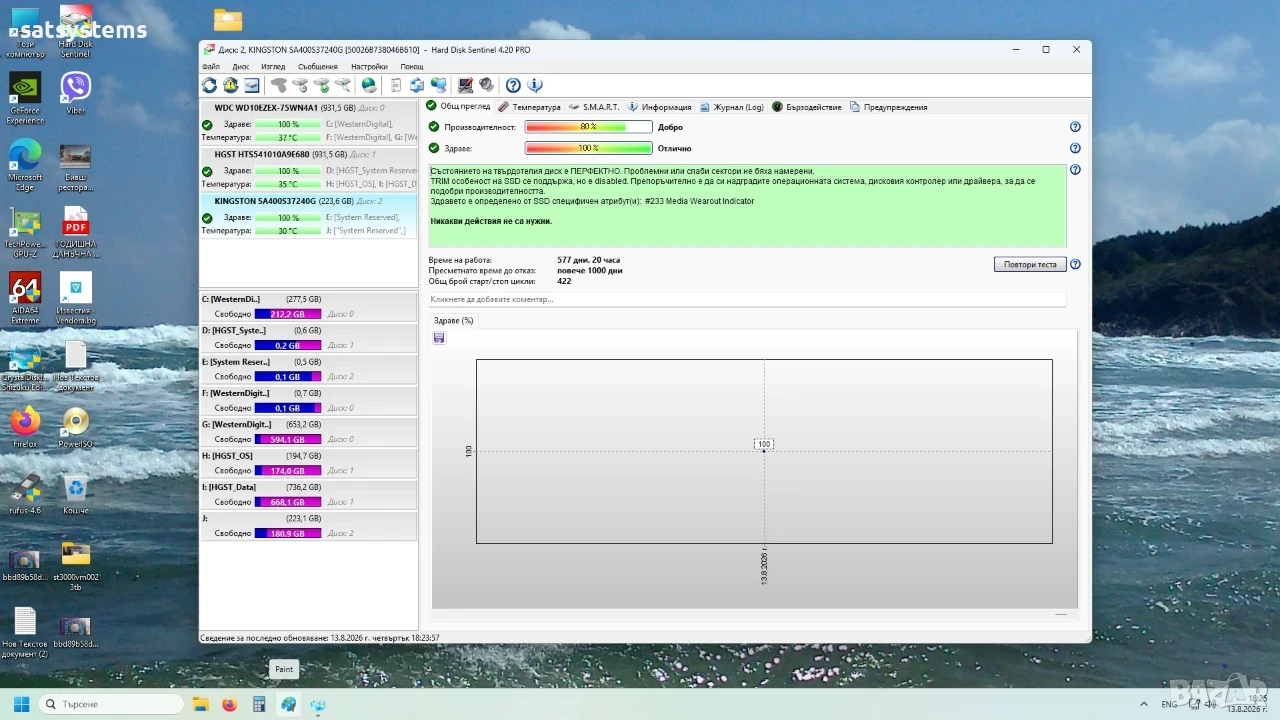Click the blue arrows transfer toolbar icon

click(x=417, y=85)
